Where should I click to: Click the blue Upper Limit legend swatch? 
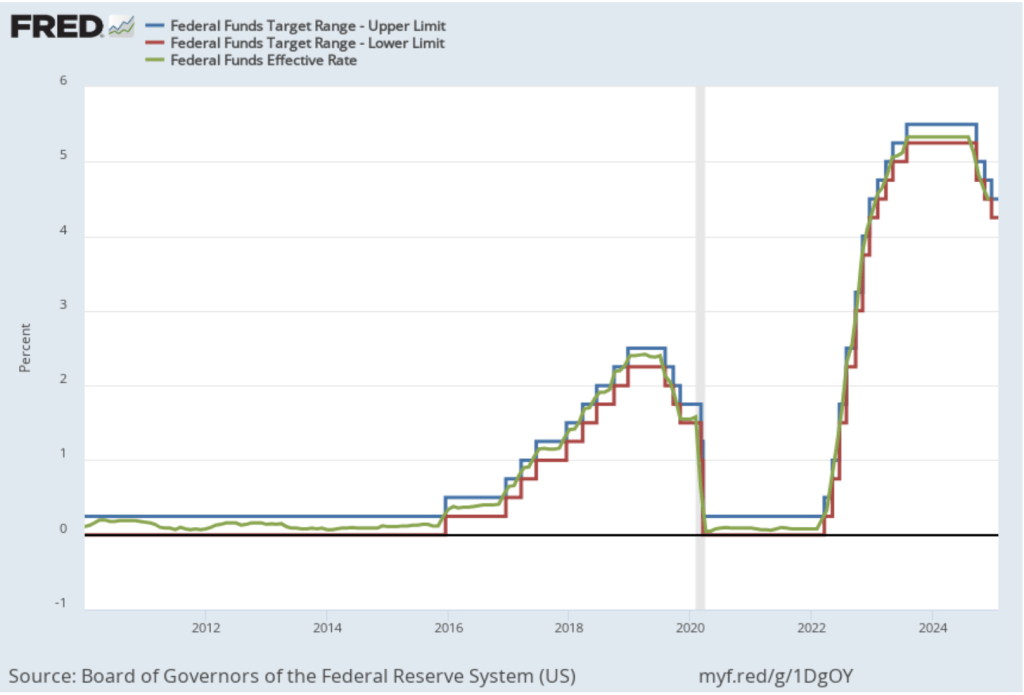click(156, 25)
